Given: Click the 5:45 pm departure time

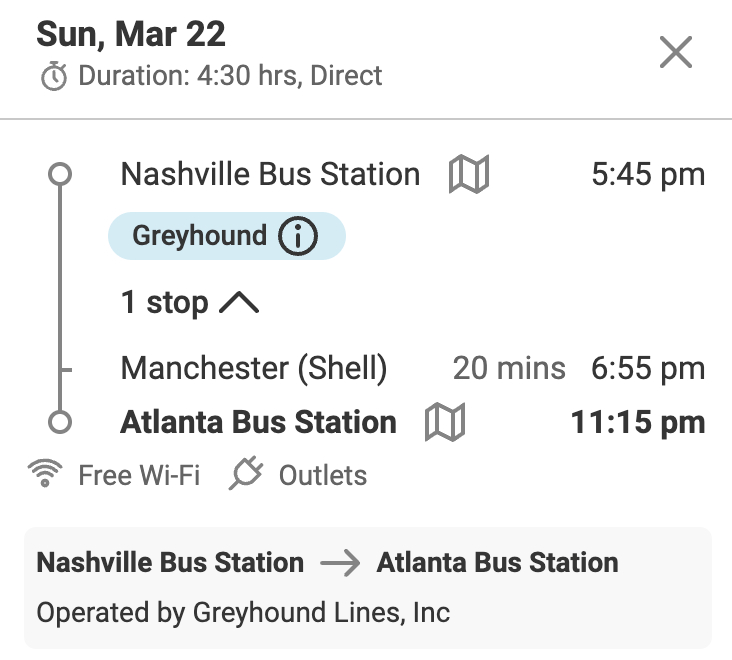Looking at the screenshot, I should tap(648, 175).
